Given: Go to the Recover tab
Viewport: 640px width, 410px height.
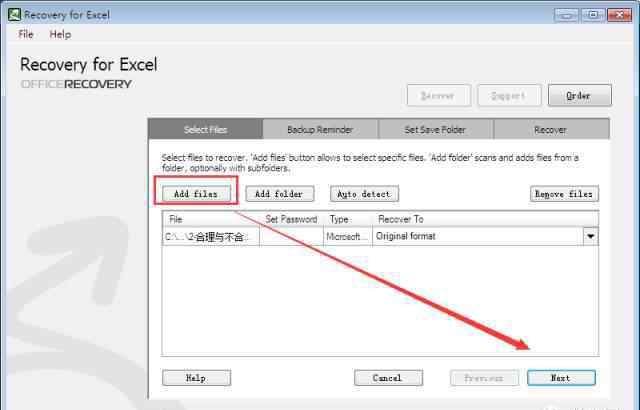Looking at the screenshot, I should [551, 130].
